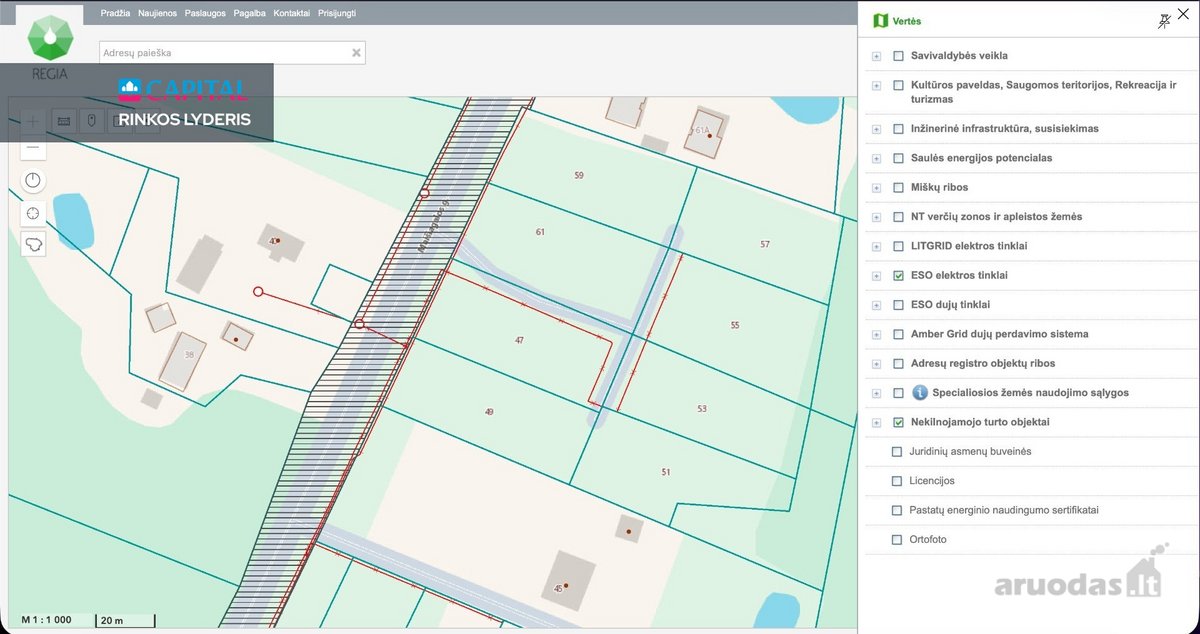Enable NT verčių zonos layer
1200x634 pixels.
[x=898, y=217]
